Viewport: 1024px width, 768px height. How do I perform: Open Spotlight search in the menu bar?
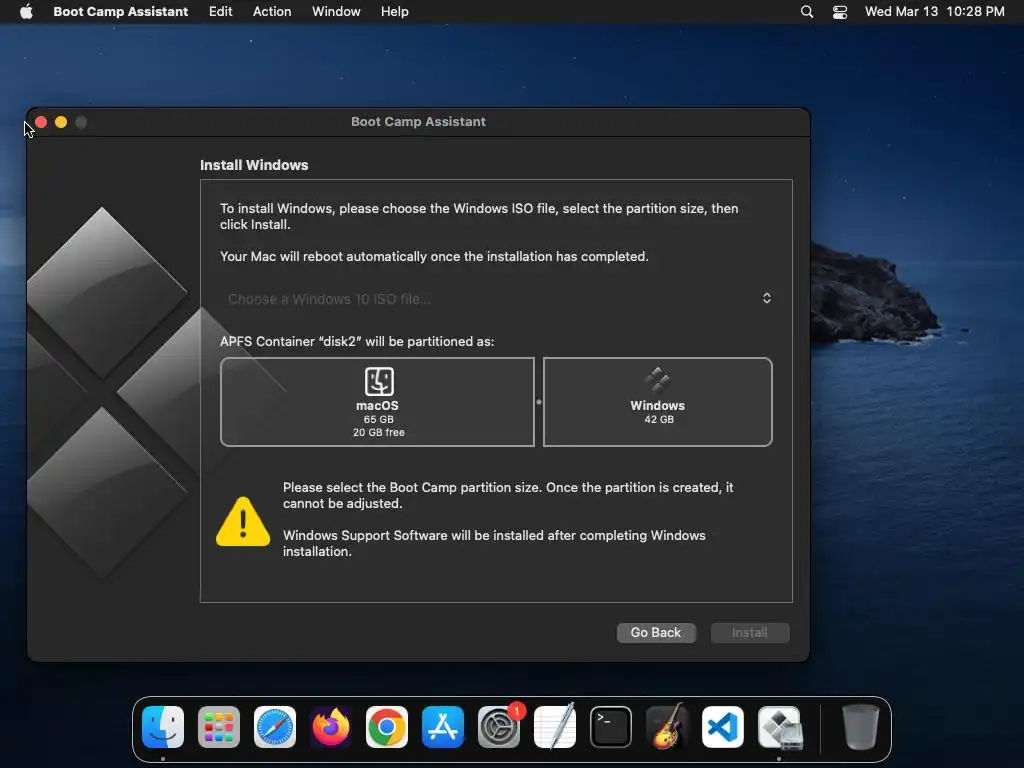807,12
